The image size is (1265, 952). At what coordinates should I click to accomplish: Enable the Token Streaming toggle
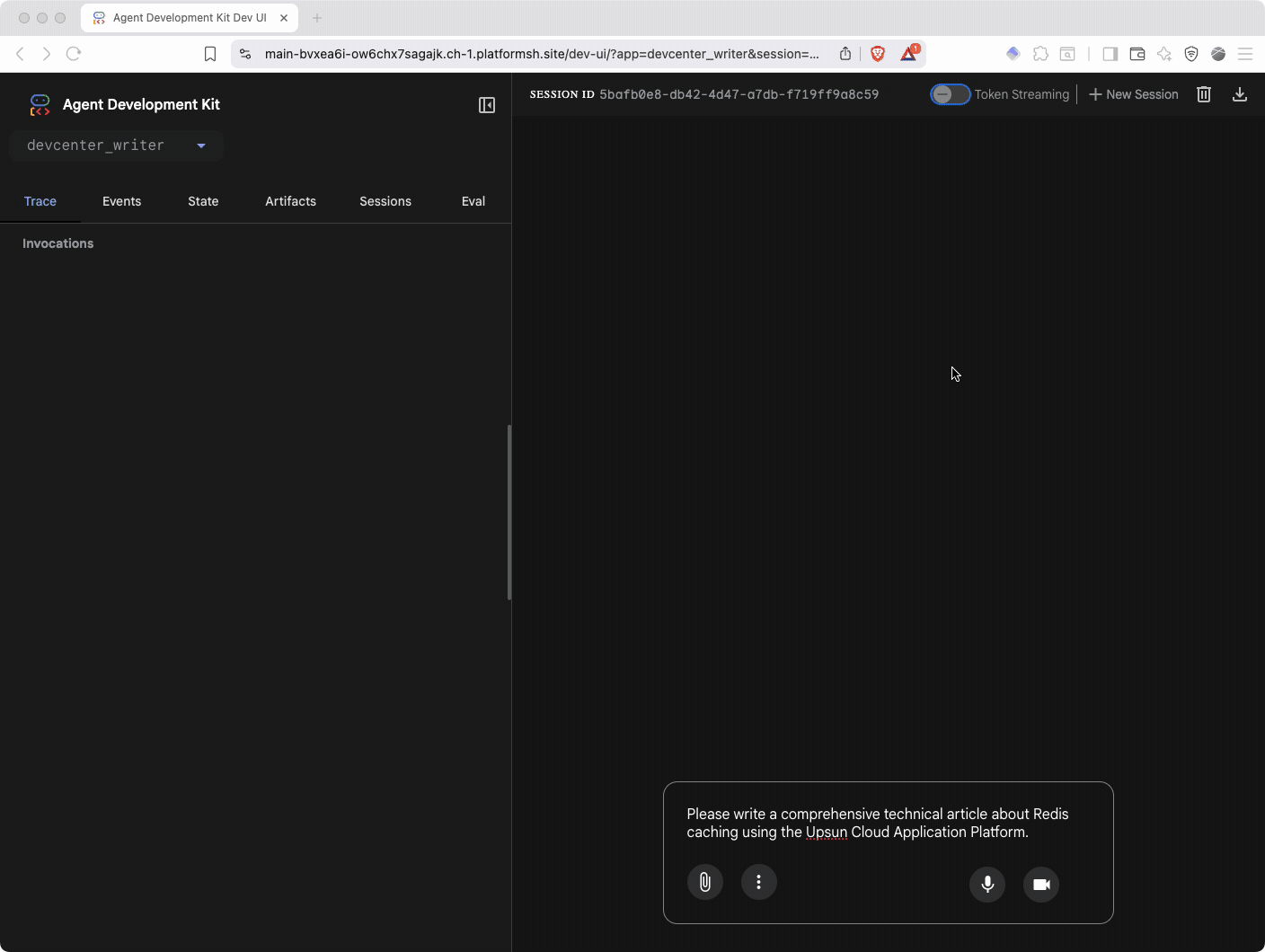point(950,94)
